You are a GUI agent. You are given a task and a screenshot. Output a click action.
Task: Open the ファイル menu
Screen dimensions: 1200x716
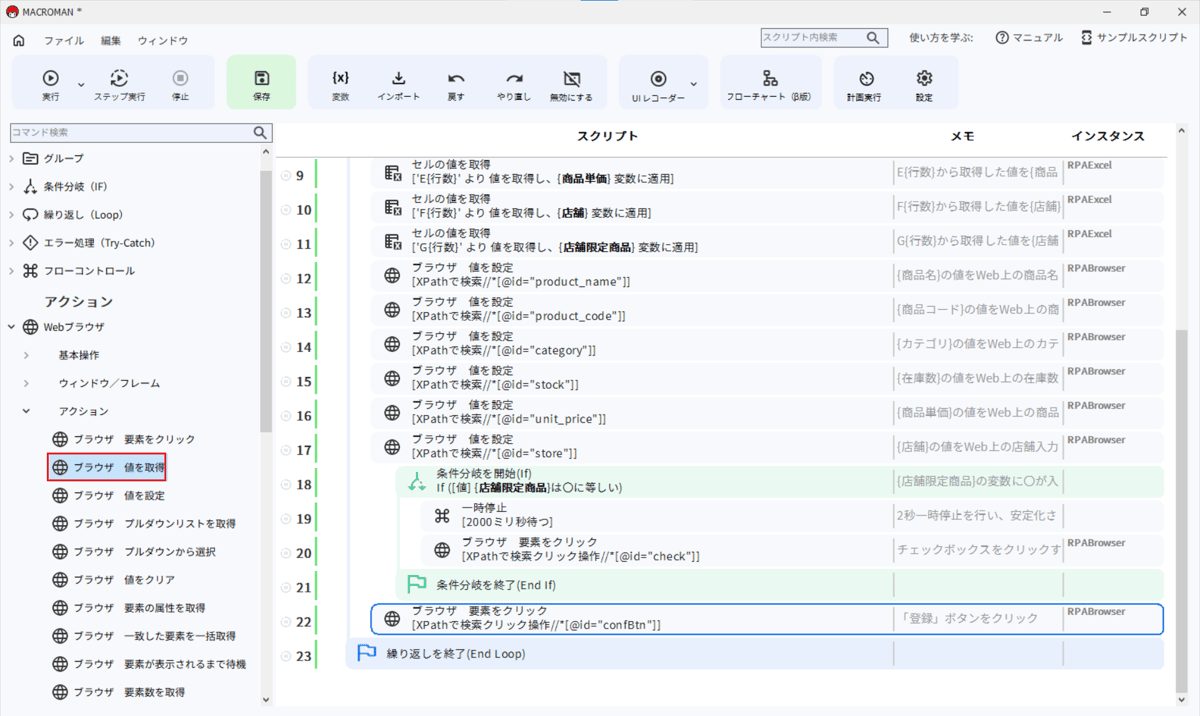(64, 41)
